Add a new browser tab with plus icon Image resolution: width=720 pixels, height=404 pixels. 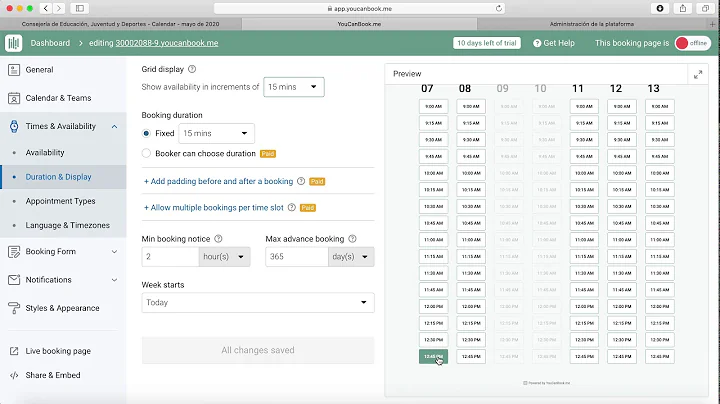713,24
